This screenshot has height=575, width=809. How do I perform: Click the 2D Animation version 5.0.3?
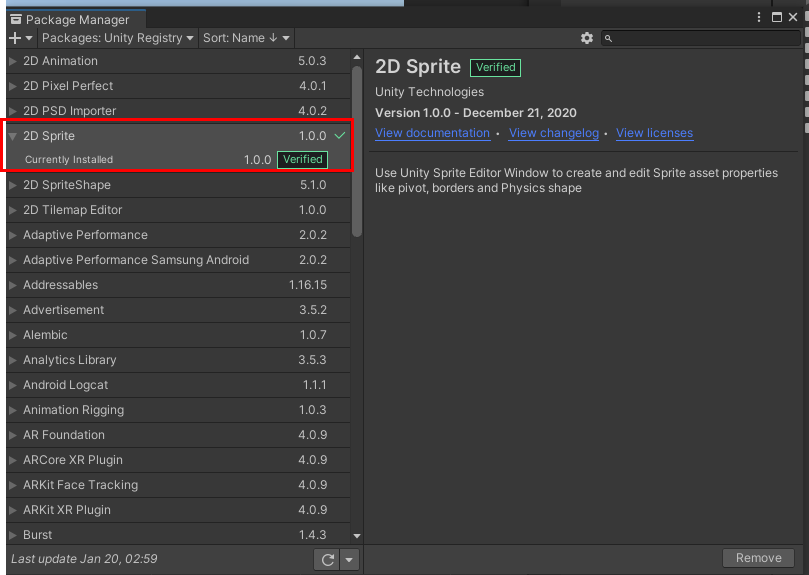[x=312, y=61]
